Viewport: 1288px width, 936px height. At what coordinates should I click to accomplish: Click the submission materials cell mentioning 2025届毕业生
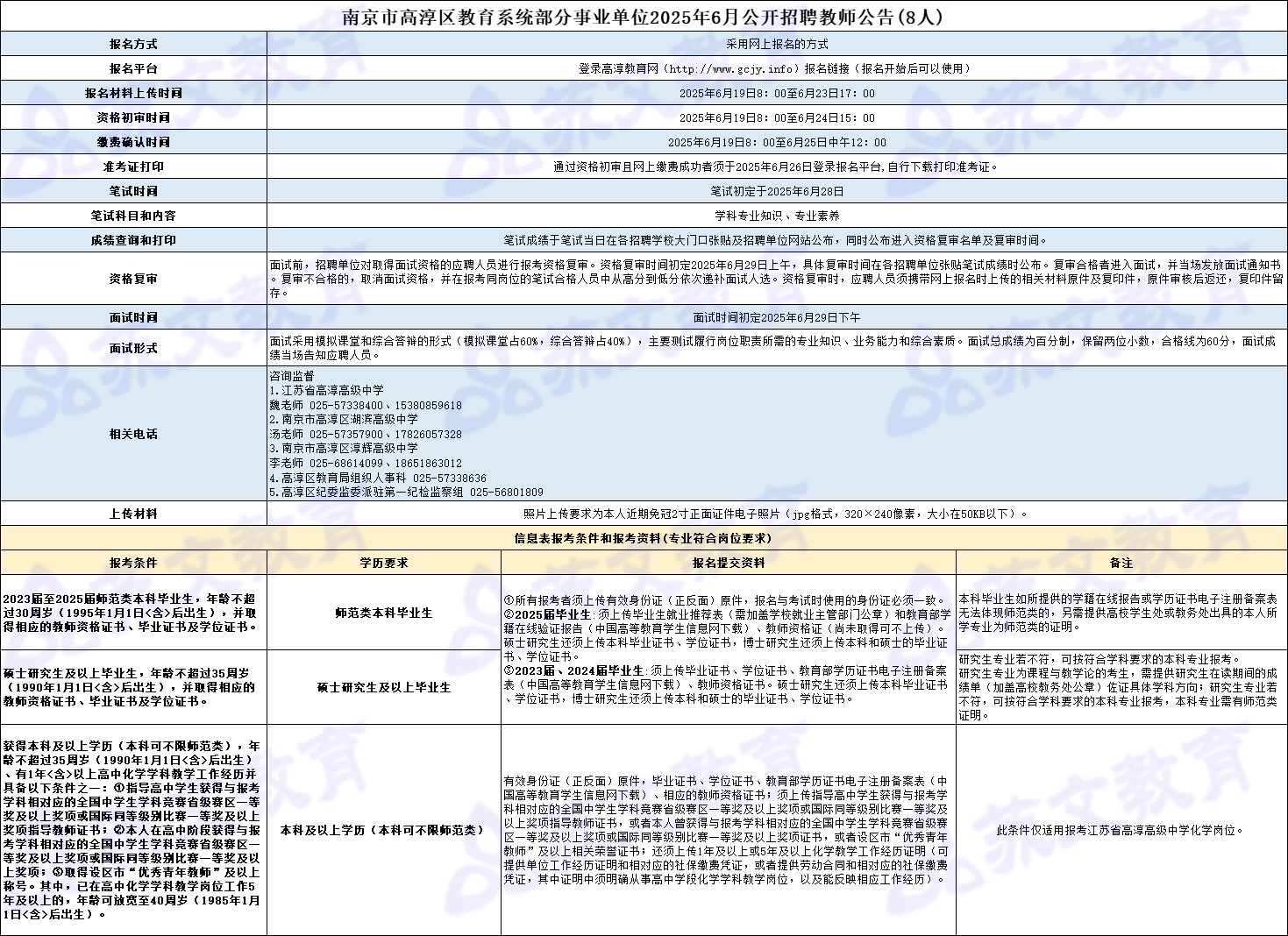tap(729, 649)
